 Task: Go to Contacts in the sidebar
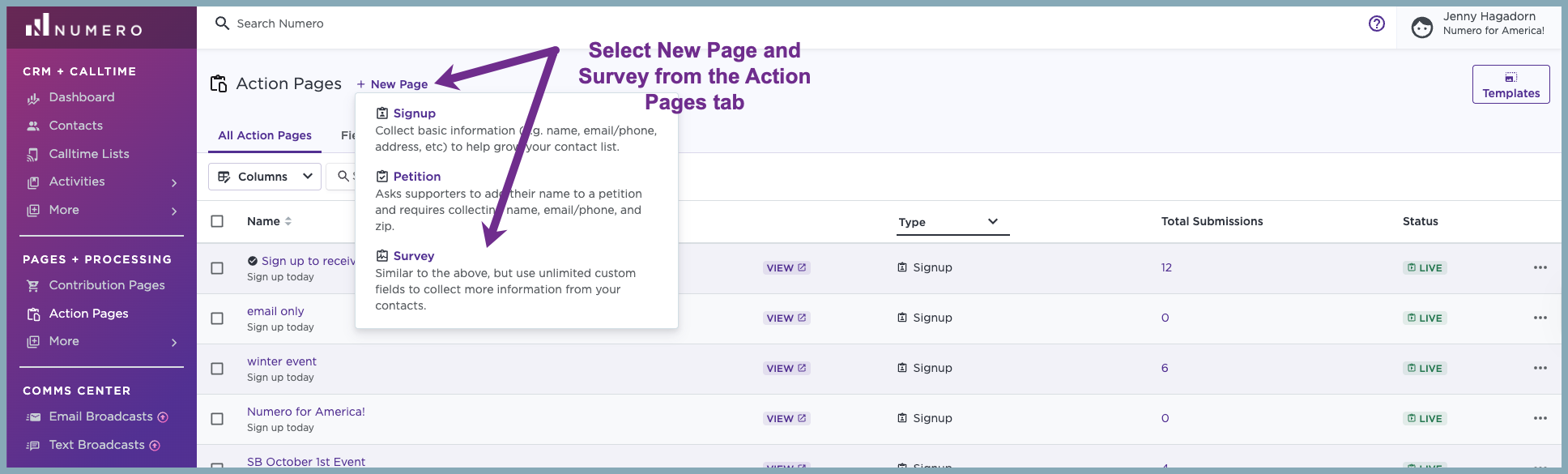click(75, 126)
